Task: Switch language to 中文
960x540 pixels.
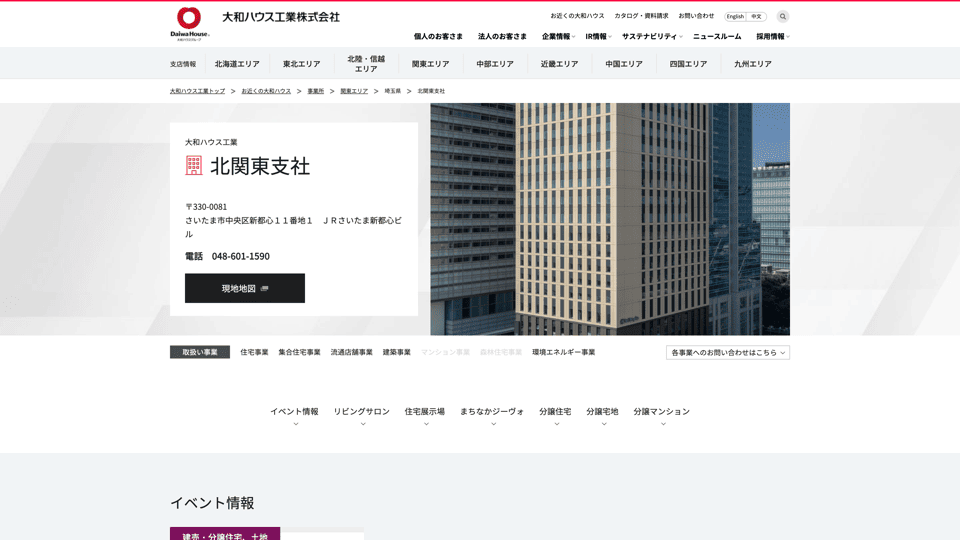Action: [x=757, y=17]
